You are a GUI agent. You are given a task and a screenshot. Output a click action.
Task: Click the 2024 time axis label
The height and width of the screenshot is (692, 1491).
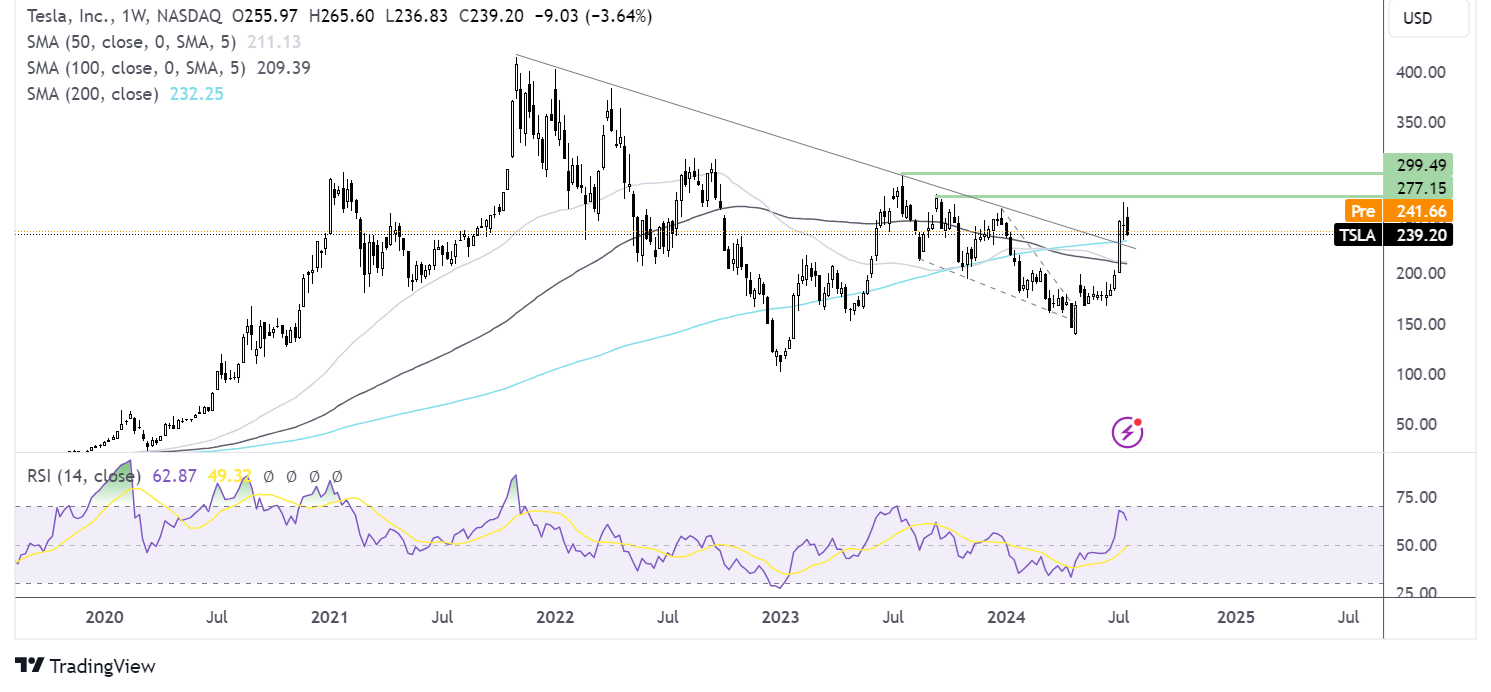[x=1008, y=617]
